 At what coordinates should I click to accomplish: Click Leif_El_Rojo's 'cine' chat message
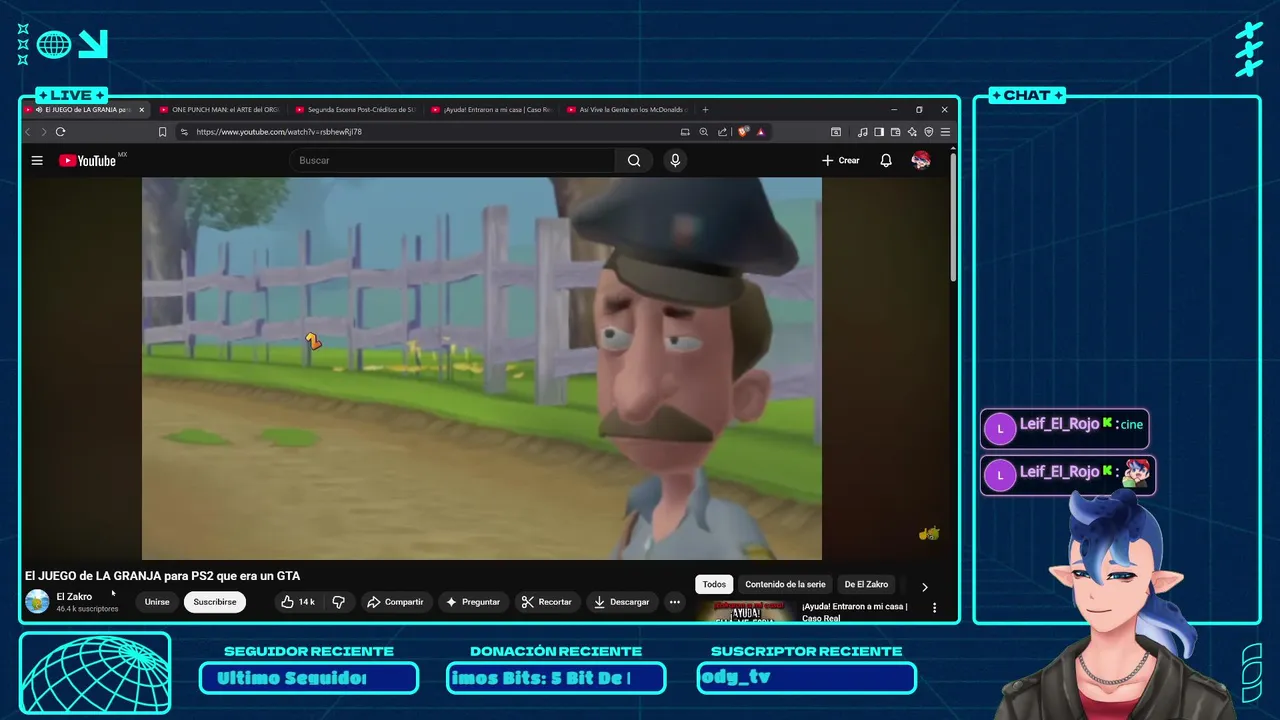1064,428
